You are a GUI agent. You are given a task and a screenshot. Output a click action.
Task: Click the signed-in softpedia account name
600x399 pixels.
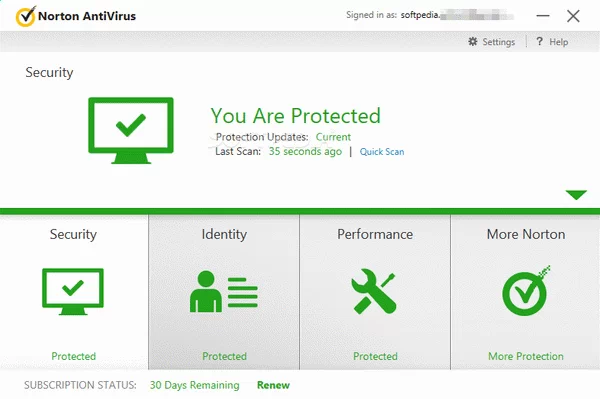(457, 15)
